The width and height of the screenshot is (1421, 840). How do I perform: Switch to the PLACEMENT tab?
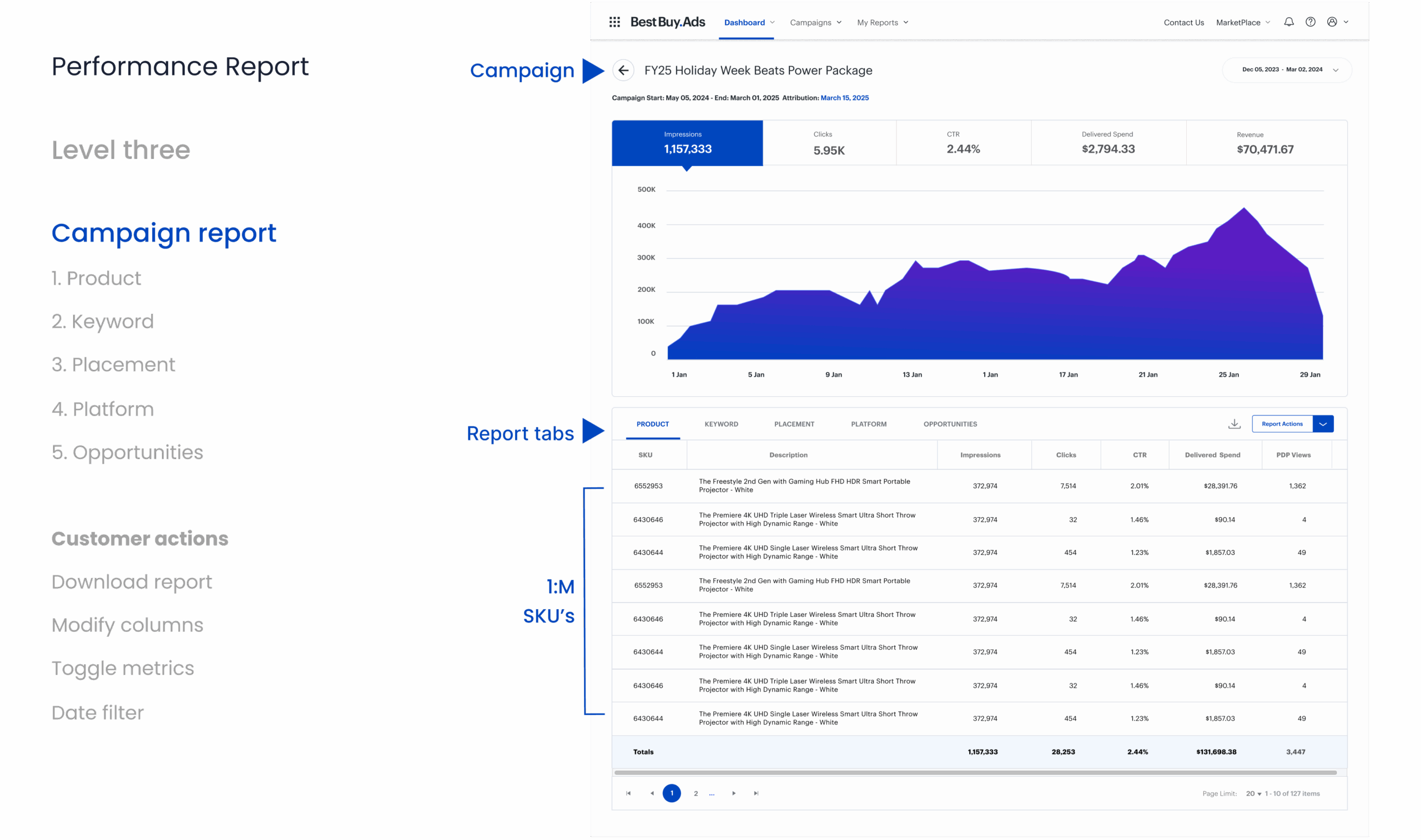click(794, 424)
